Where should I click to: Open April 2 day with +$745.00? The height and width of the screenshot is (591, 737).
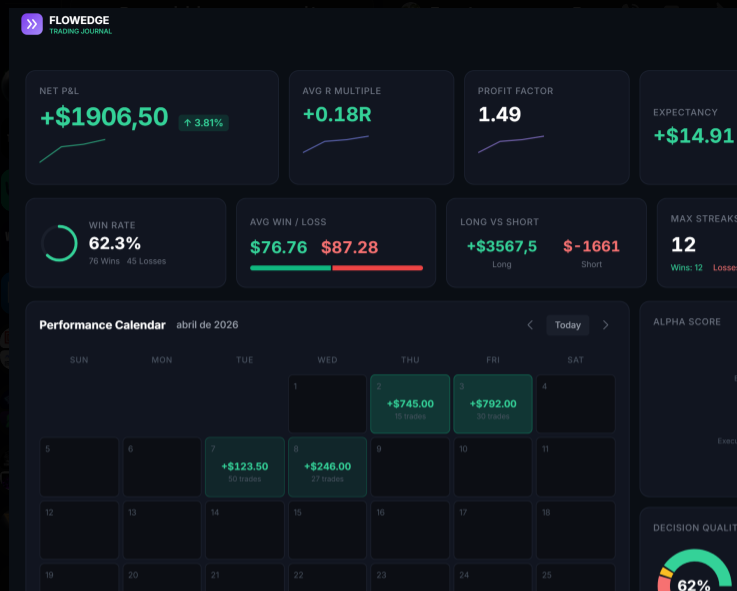pyautogui.click(x=410, y=404)
